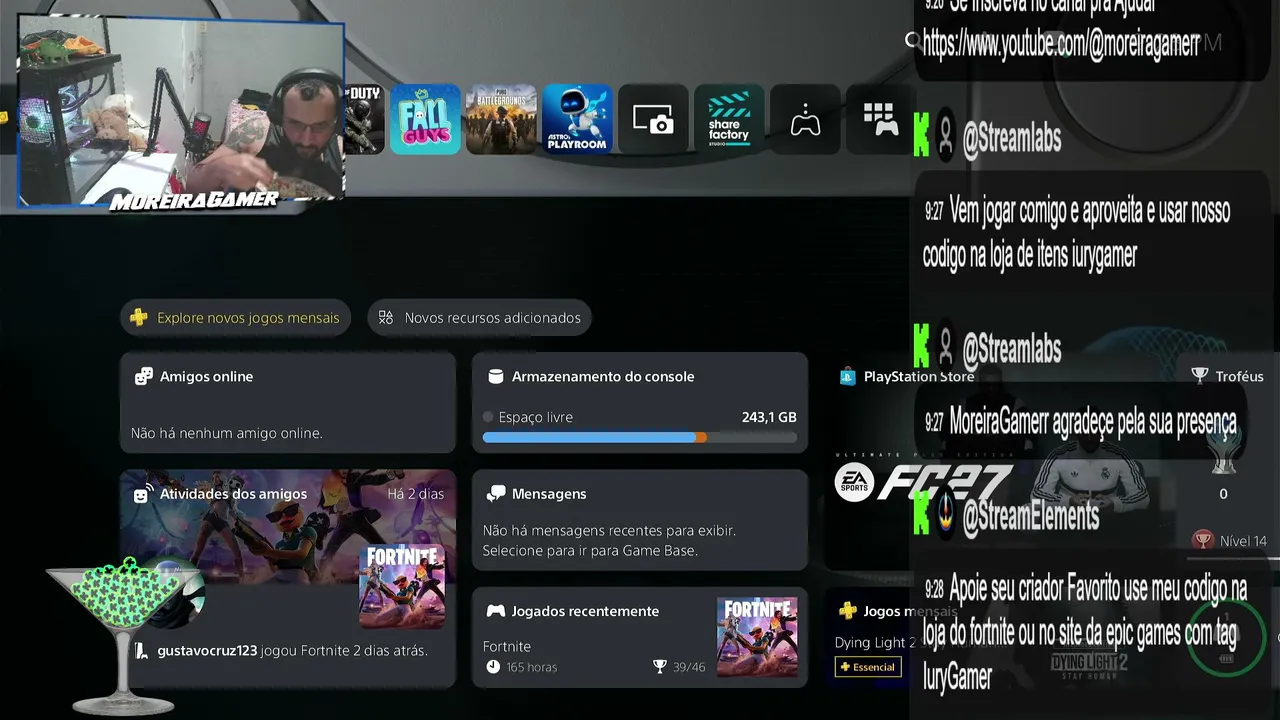This screenshot has height=720, width=1280.
Task: Select the controller icon in the game row
Action: click(x=805, y=119)
